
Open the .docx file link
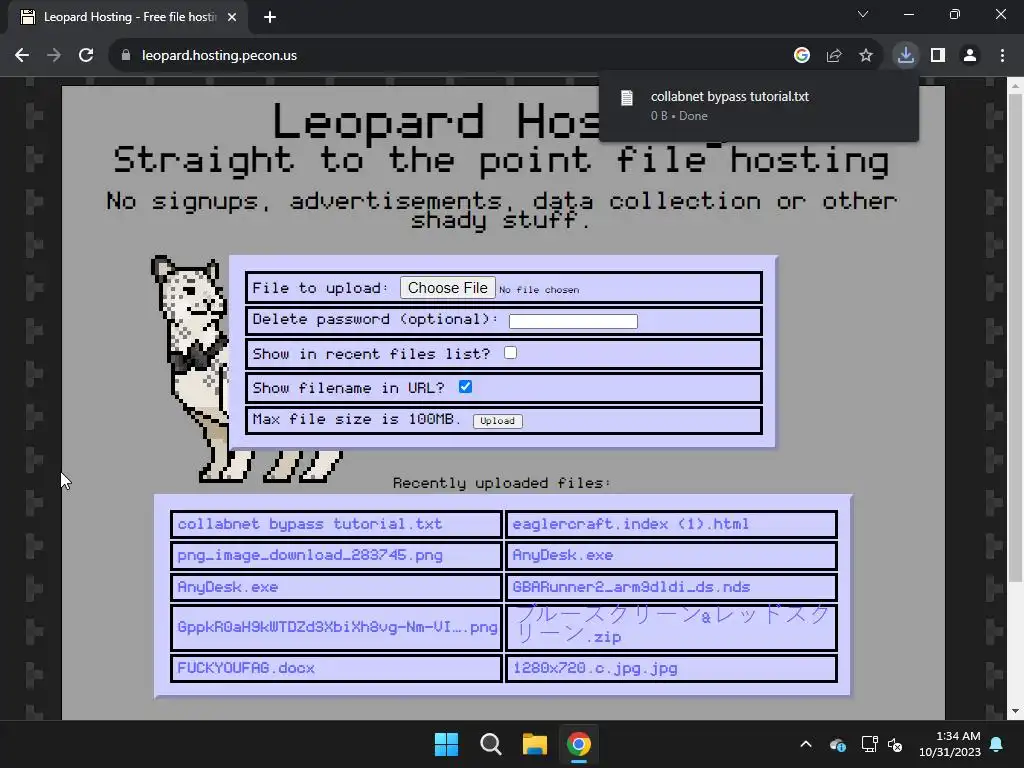point(246,668)
